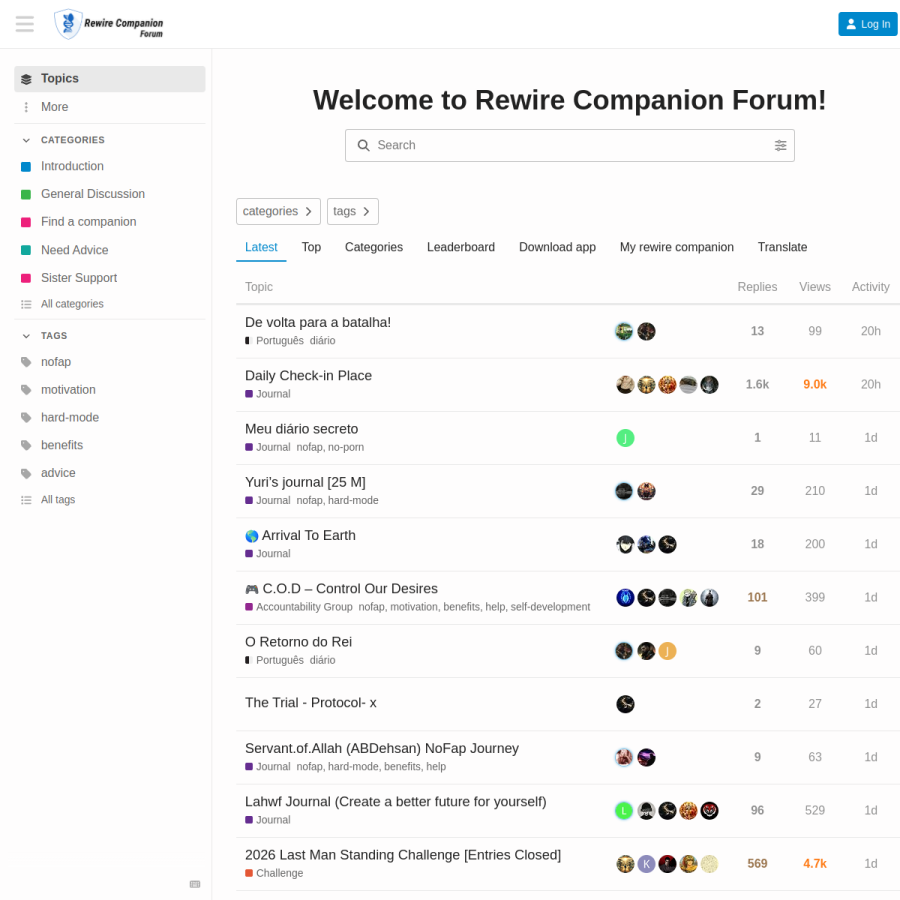Click first avatar on Servant.of.Allah row

624,757
